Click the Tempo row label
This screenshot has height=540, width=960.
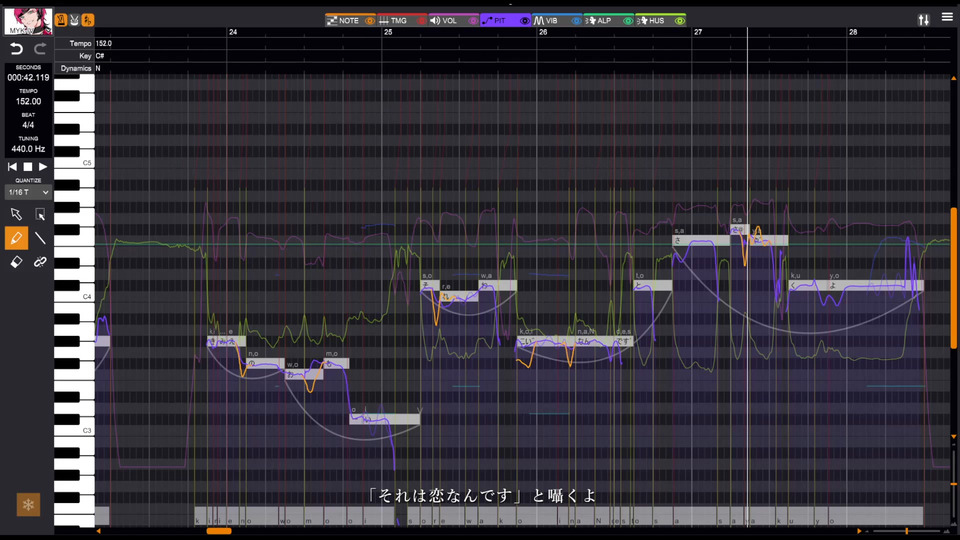click(x=80, y=43)
